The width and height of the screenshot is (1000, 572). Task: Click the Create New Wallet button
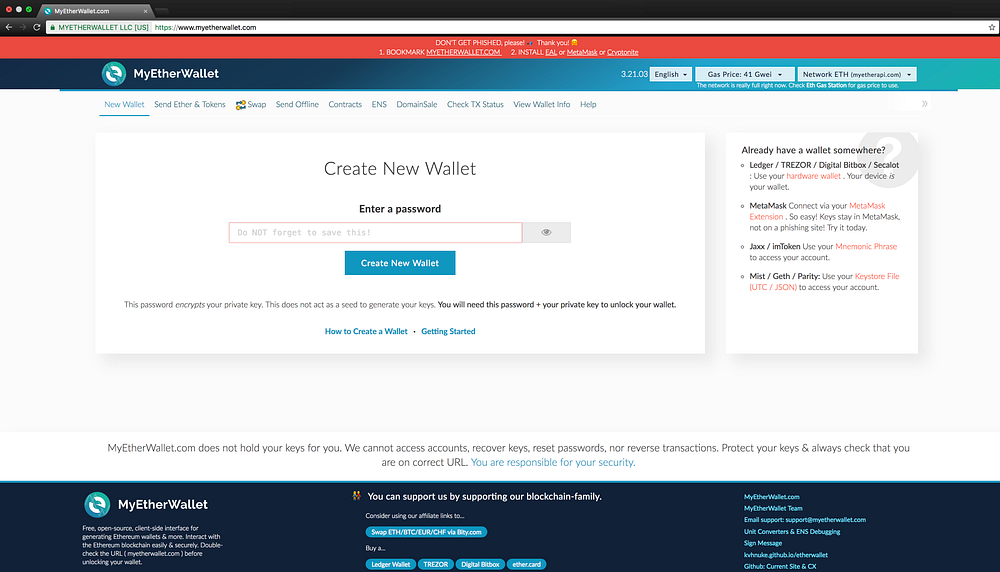tap(400, 263)
